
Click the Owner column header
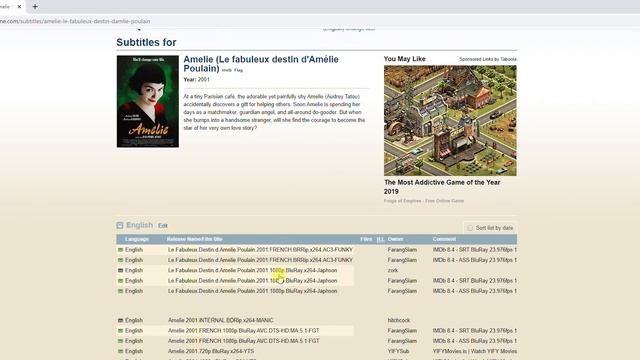click(395, 239)
